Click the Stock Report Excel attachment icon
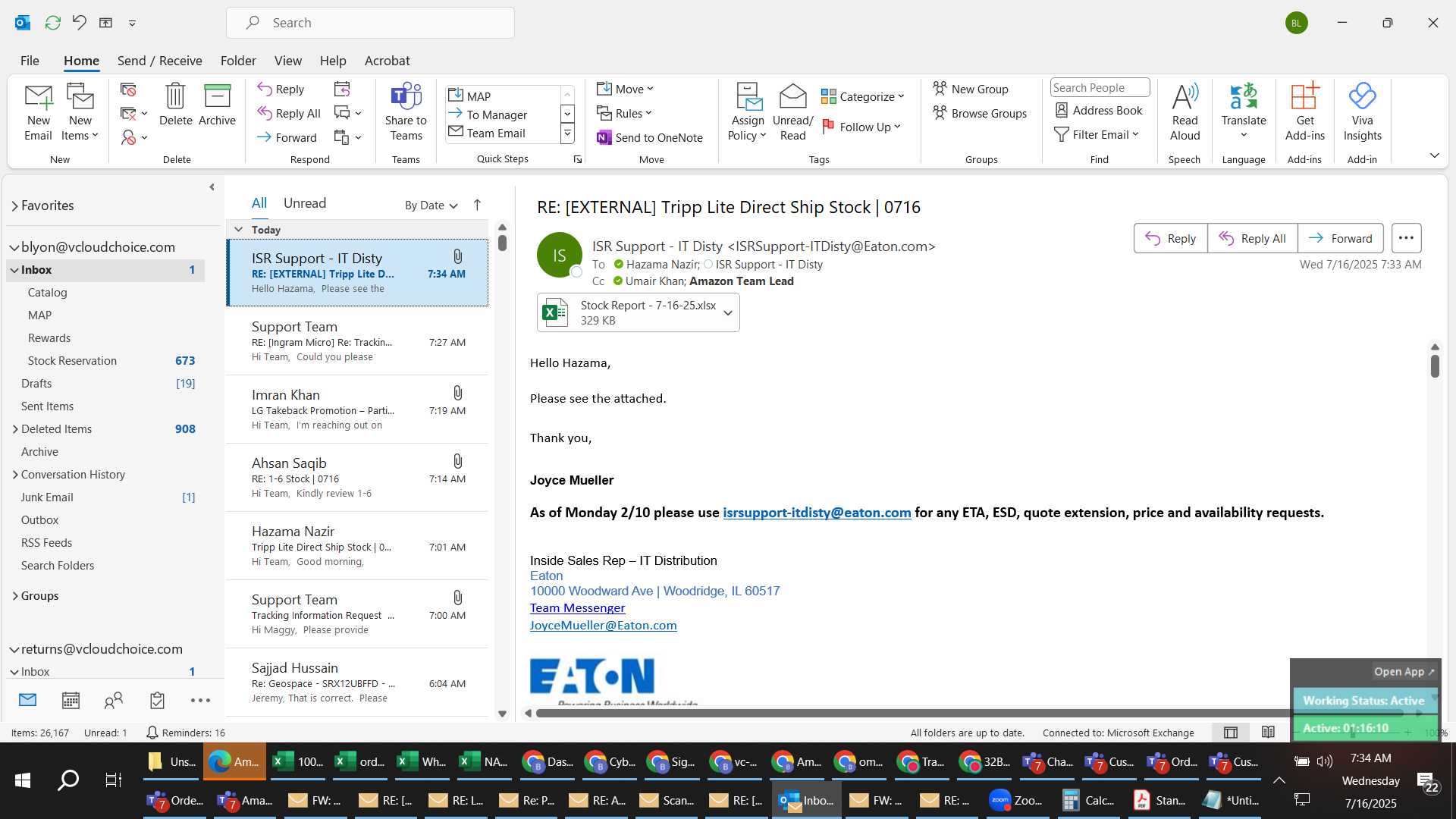This screenshot has height=819, width=1456. click(x=555, y=312)
